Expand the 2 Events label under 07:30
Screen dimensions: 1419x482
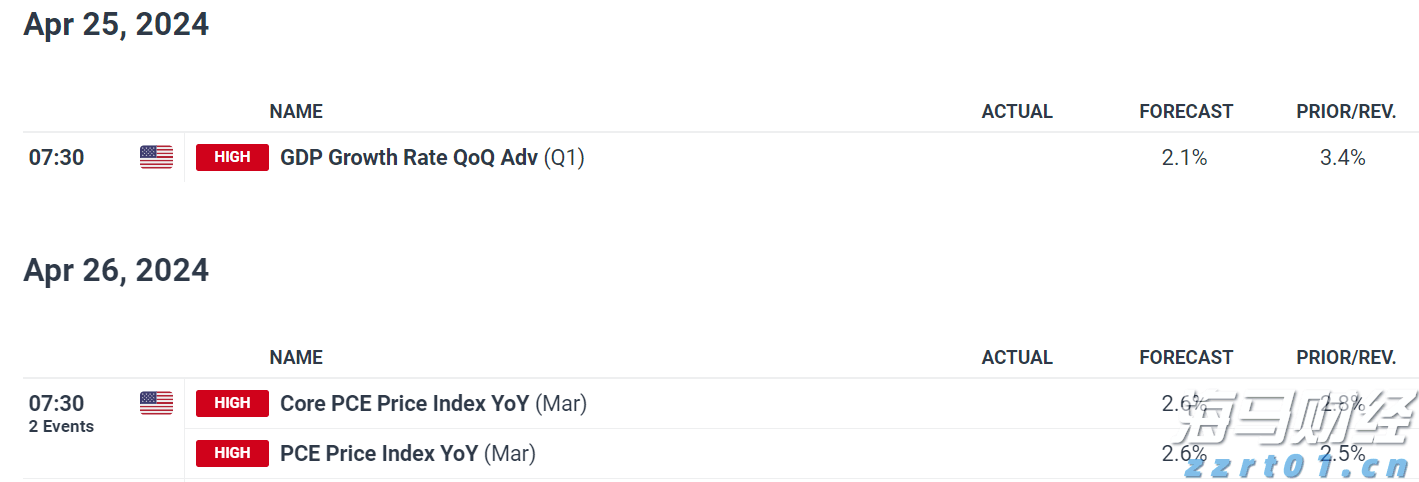61,427
